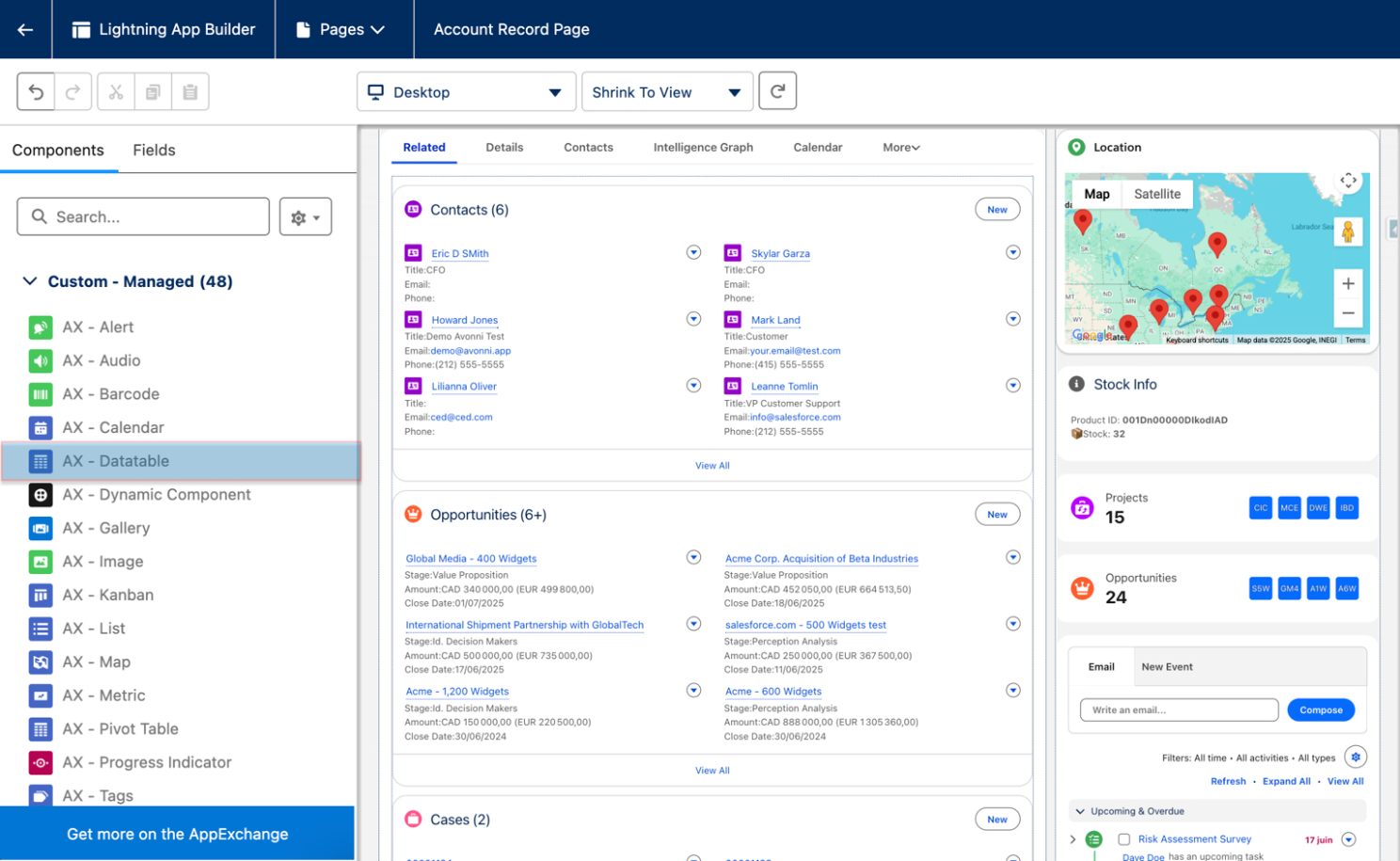The height and width of the screenshot is (861, 1400).
Task: Click the CIC project badge
Action: coord(1261,508)
